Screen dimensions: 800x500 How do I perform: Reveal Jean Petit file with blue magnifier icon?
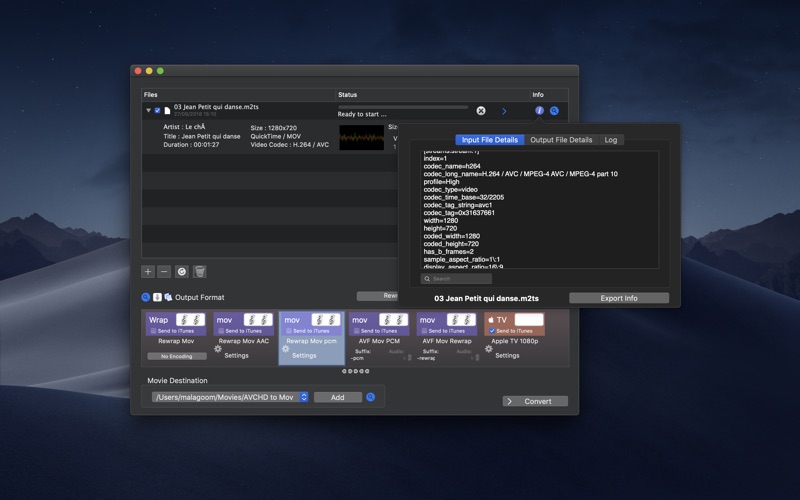(x=554, y=111)
